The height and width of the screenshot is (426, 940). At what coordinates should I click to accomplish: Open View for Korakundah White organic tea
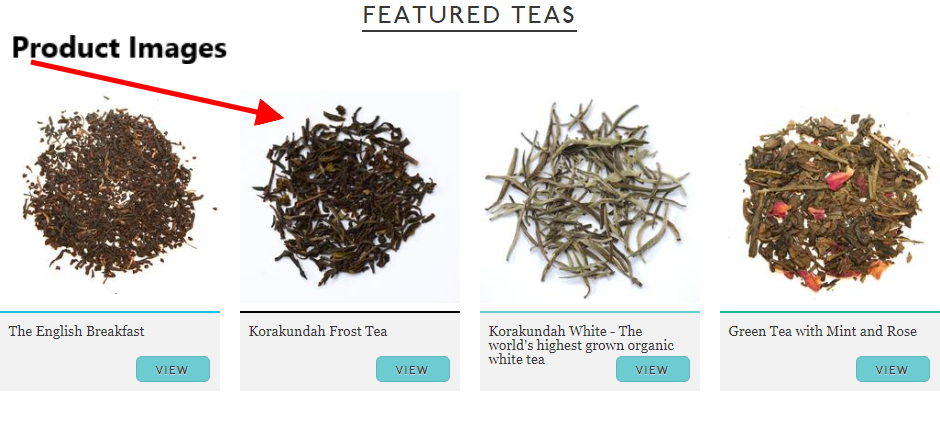coord(653,369)
